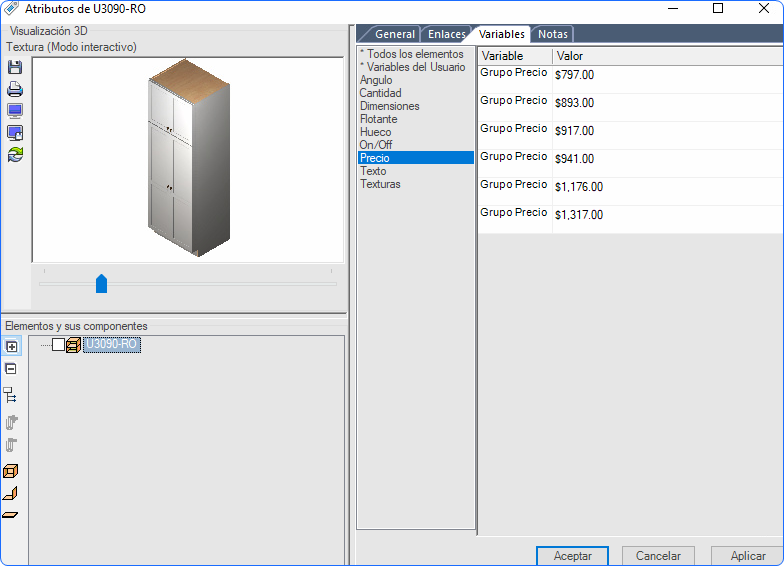
Task: Select Dimensiones in the variables list
Action: point(390,106)
